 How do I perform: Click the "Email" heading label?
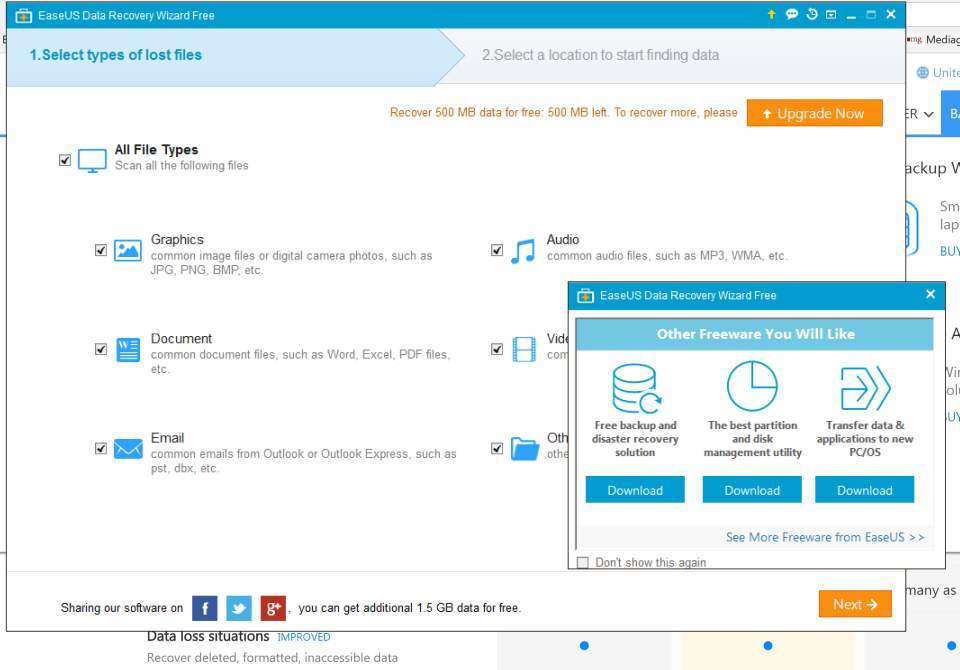(168, 438)
